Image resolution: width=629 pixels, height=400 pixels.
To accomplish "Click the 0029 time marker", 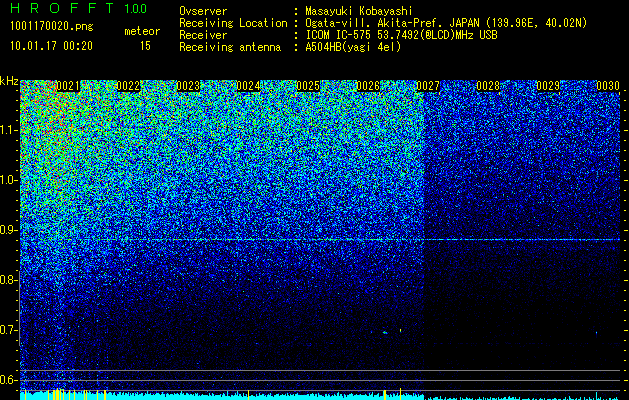I will [x=548, y=86].
